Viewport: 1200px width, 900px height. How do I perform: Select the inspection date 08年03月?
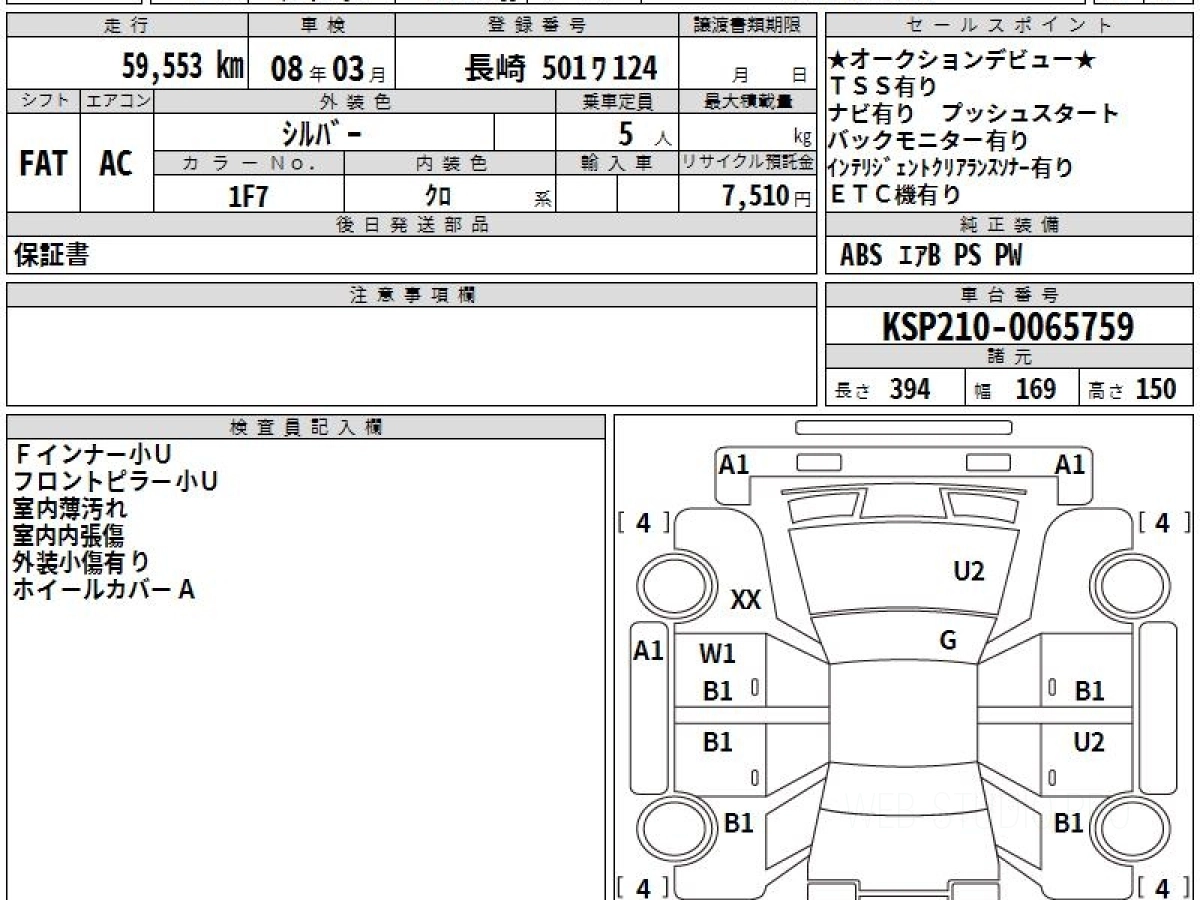click(x=329, y=69)
